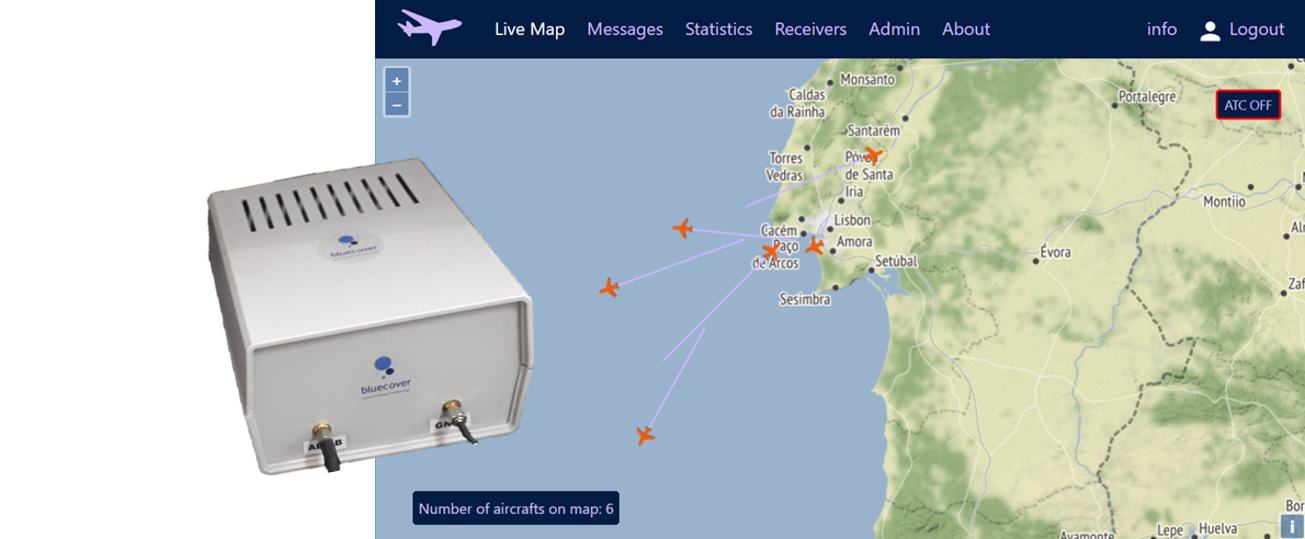Viewport: 1305px width, 539px height.
Task: Open the Live Map tab
Action: tap(530, 29)
